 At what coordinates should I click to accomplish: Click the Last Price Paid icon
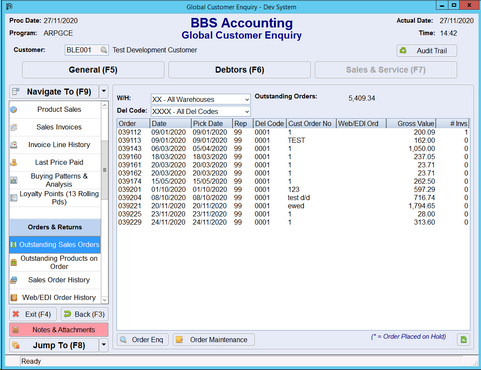pos(14,162)
